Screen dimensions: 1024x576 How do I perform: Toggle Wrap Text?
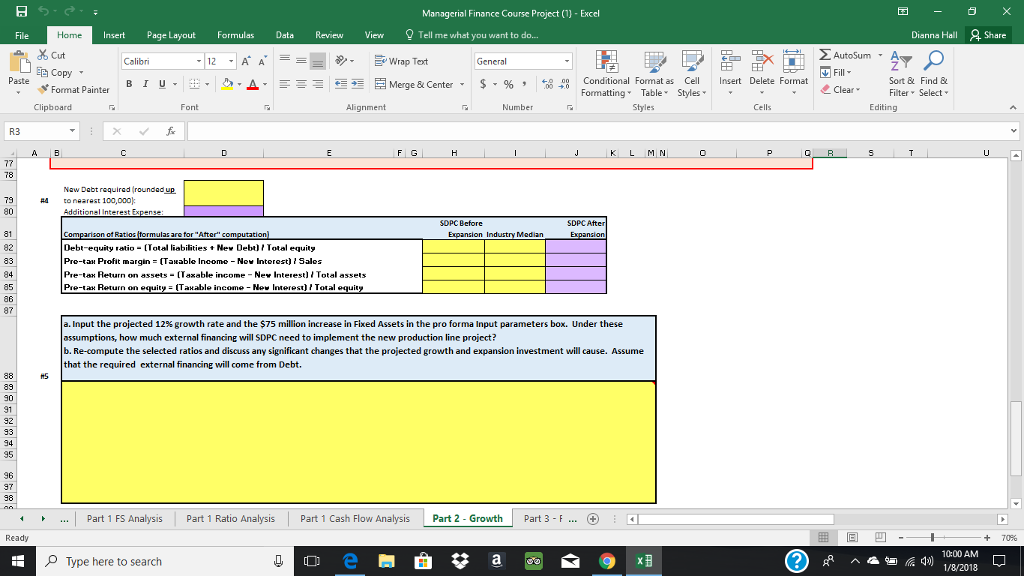(x=402, y=61)
